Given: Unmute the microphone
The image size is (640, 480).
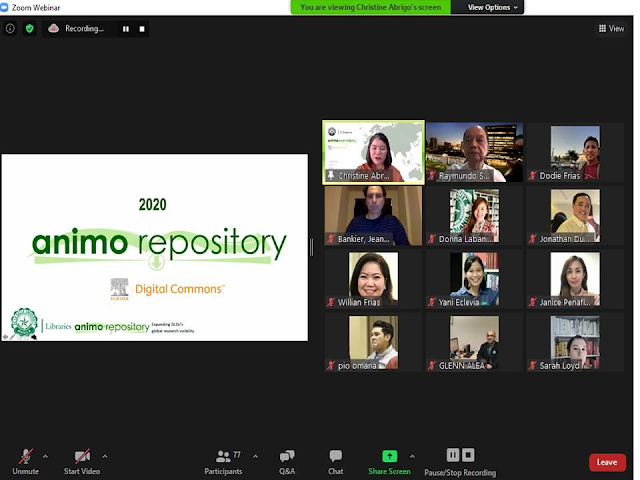Looking at the screenshot, I should (x=25, y=461).
